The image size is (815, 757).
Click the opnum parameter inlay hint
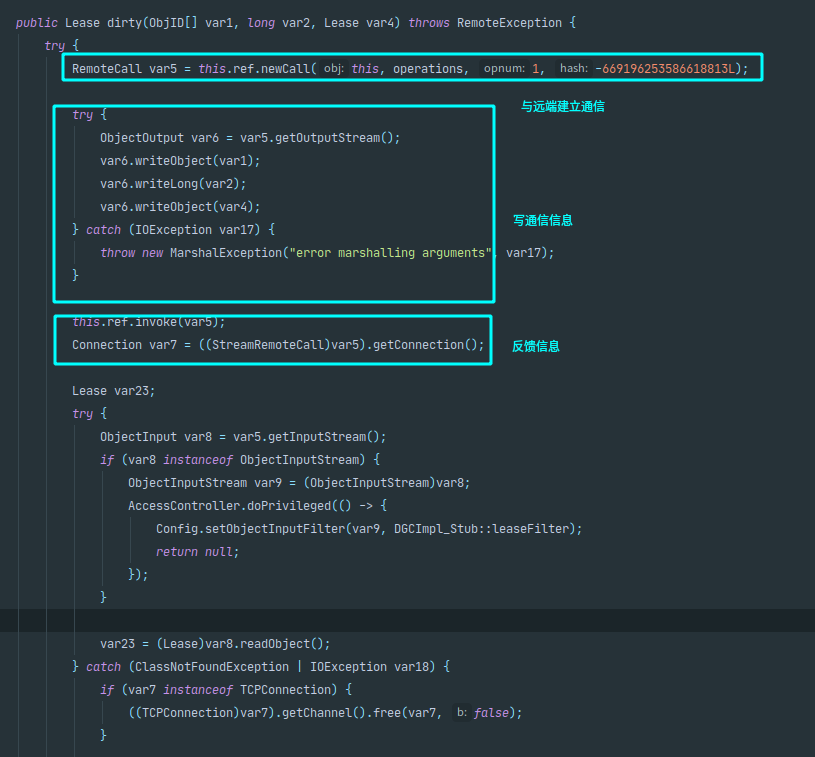(x=504, y=68)
